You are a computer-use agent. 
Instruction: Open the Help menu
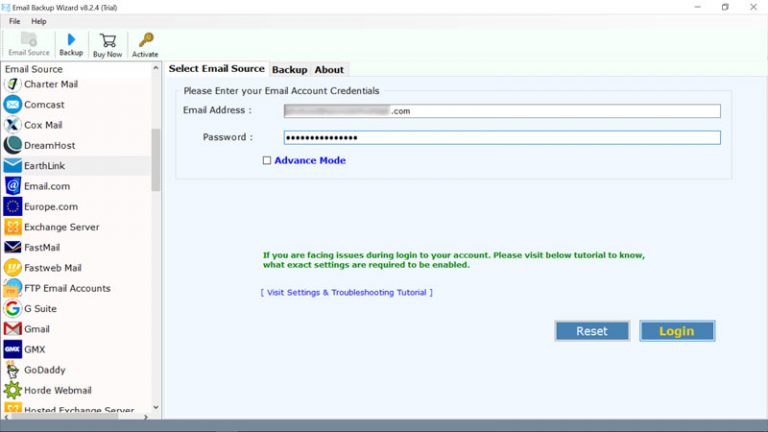click(39, 21)
